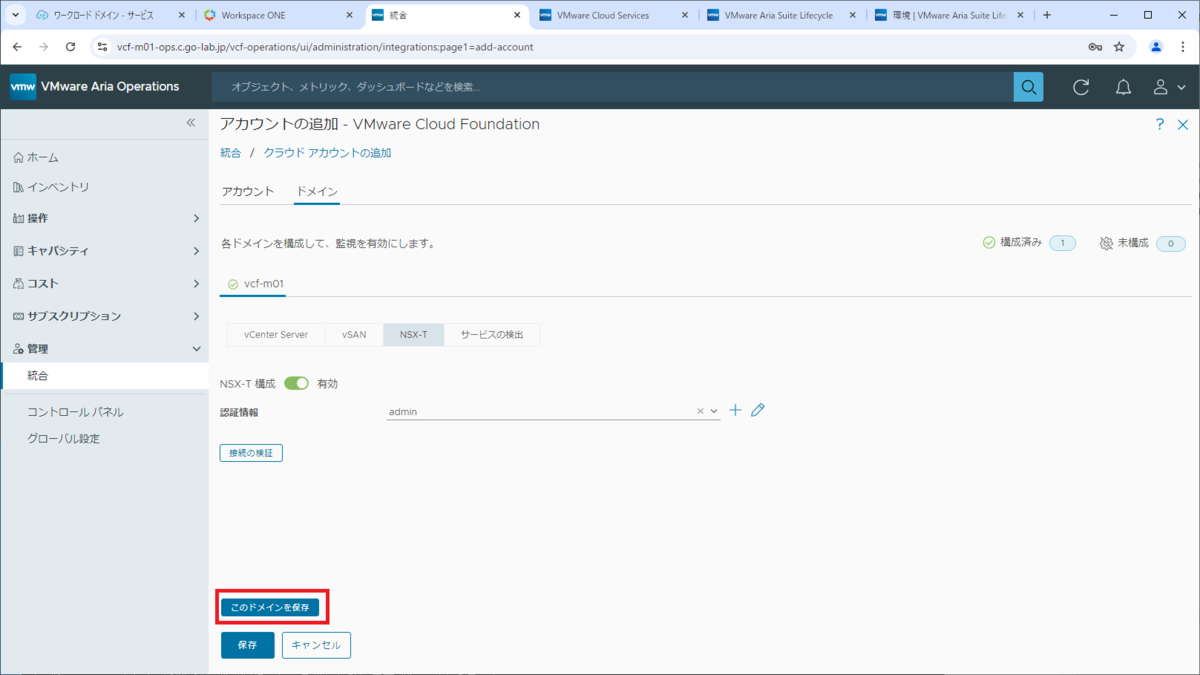
Task: Switch to the vSAN tab
Action: [x=354, y=335]
